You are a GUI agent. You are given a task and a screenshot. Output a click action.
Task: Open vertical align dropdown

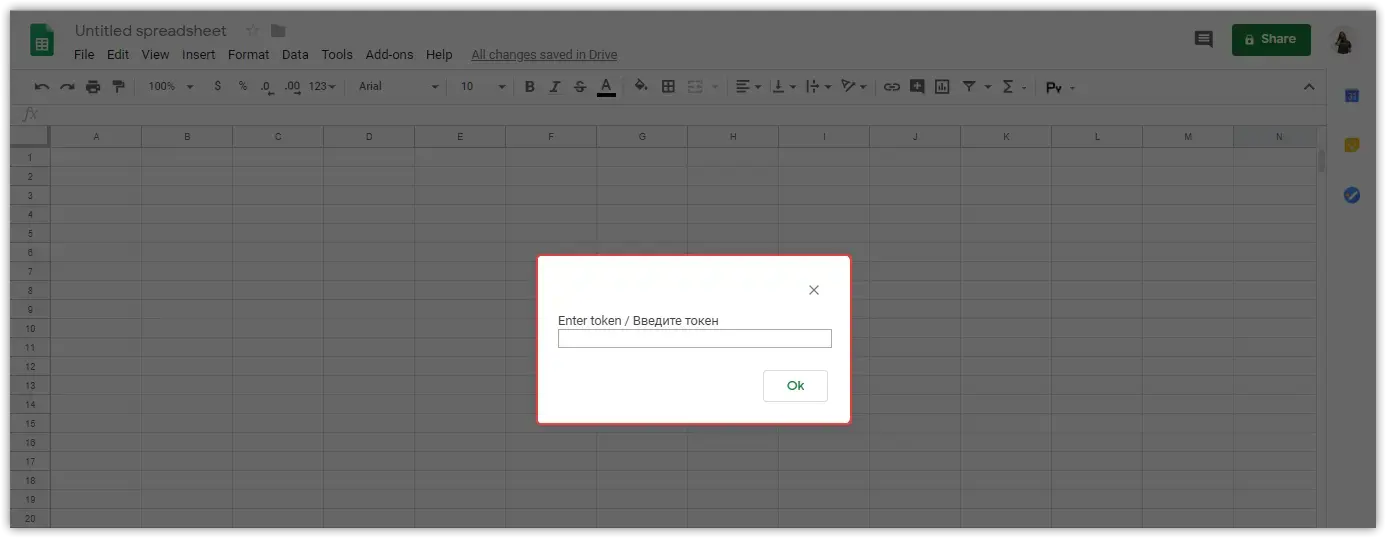[785, 87]
